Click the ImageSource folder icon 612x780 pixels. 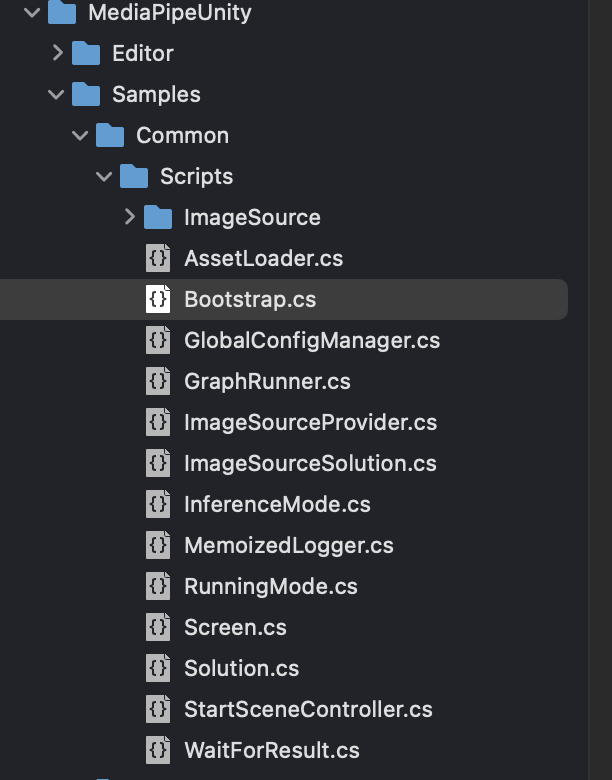coord(158,217)
